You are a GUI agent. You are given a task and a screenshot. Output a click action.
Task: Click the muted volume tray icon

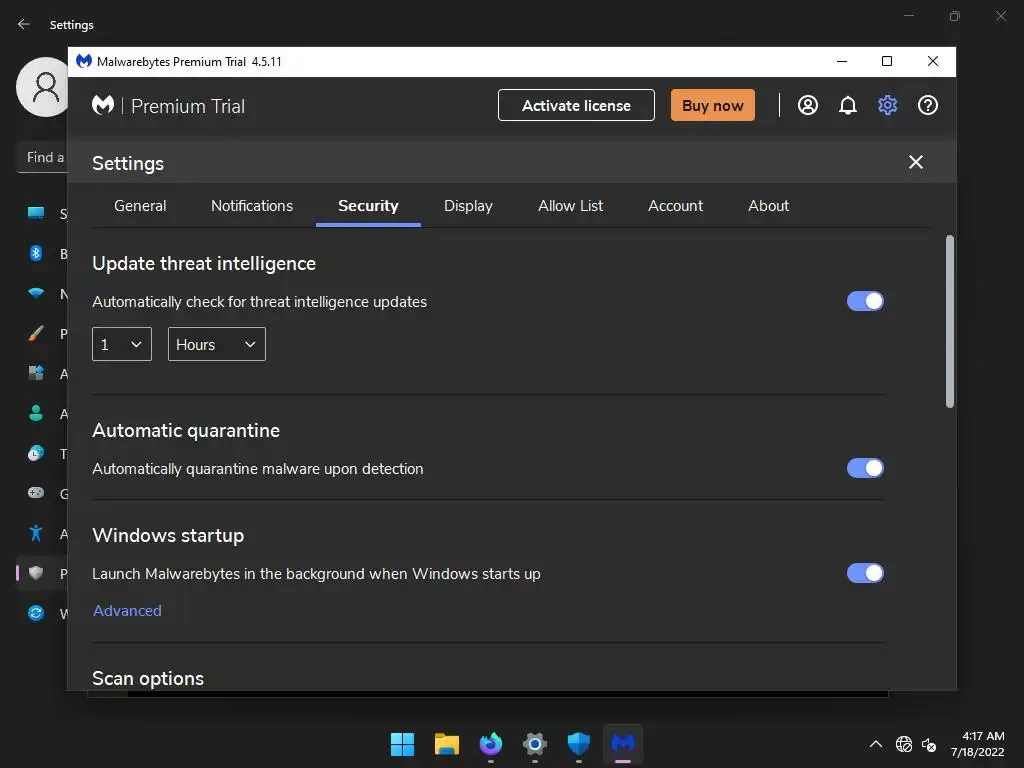click(929, 744)
